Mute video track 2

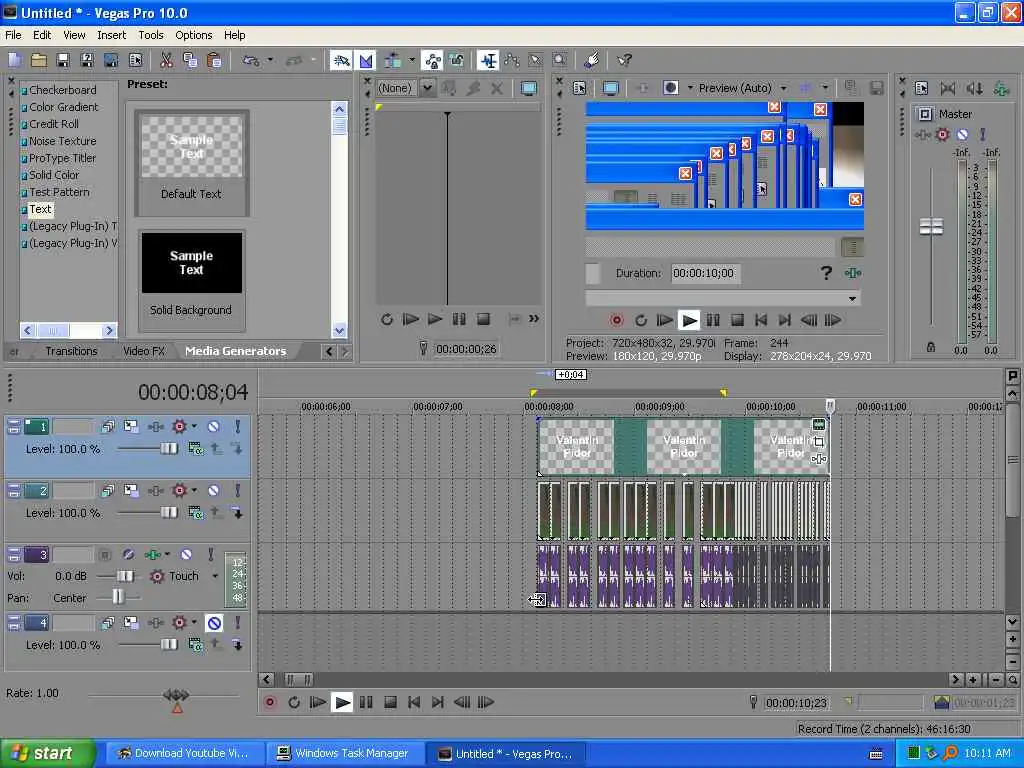[x=213, y=490]
